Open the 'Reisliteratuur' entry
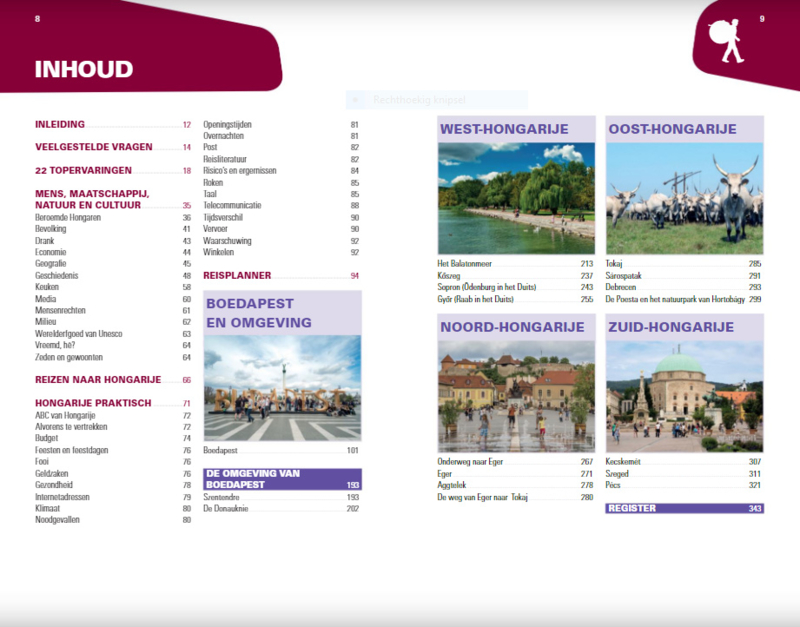The height and width of the screenshot is (627, 800). click(281, 159)
